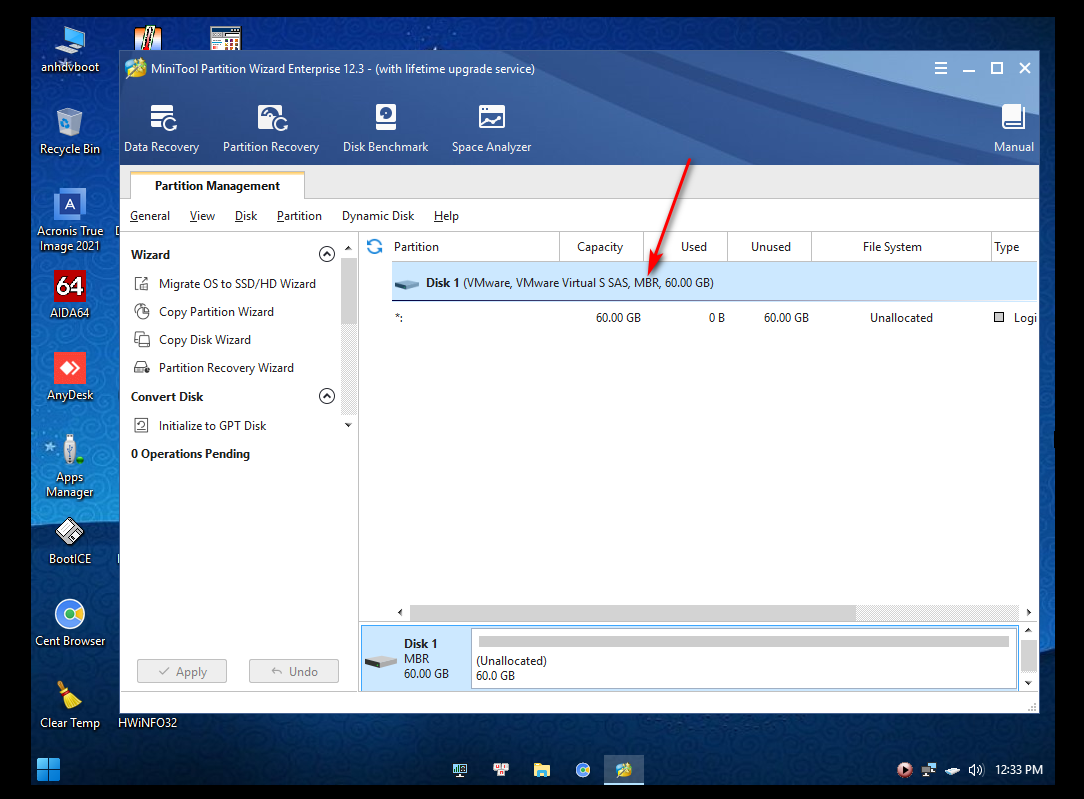Click the horizontal scrollbar in partition list
The height and width of the screenshot is (799, 1084).
[x=633, y=612]
